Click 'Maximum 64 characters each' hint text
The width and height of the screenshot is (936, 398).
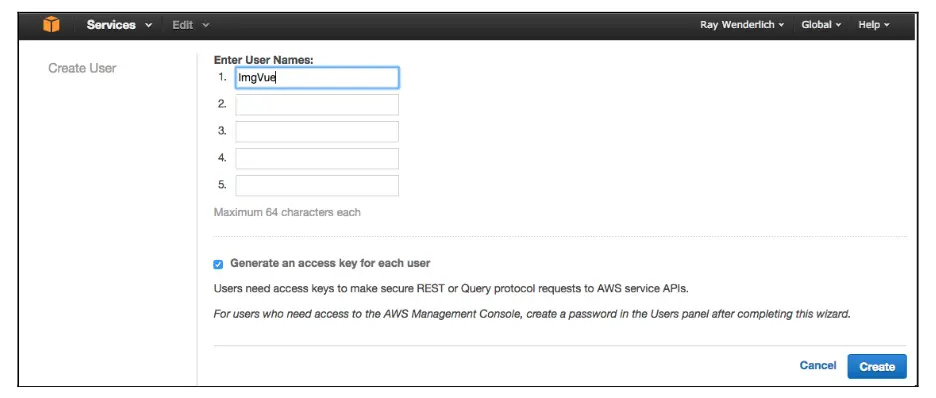(287, 212)
